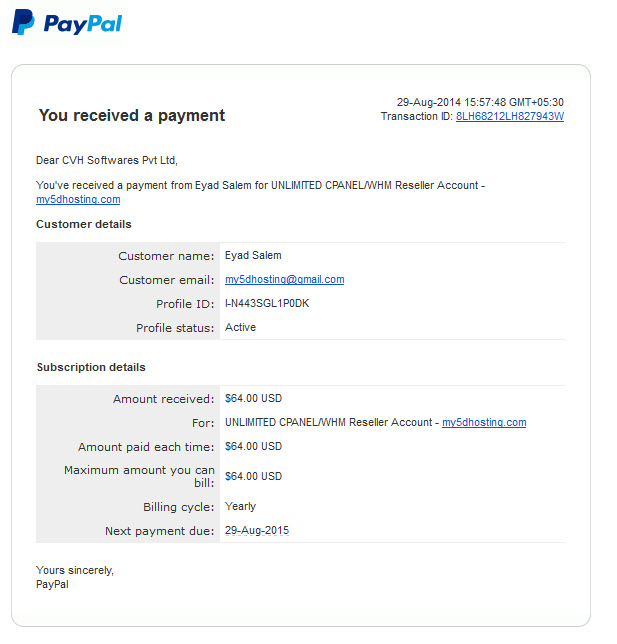Click the 'Dear CVH Softwares Pvt Ltd' greeting

[107, 160]
